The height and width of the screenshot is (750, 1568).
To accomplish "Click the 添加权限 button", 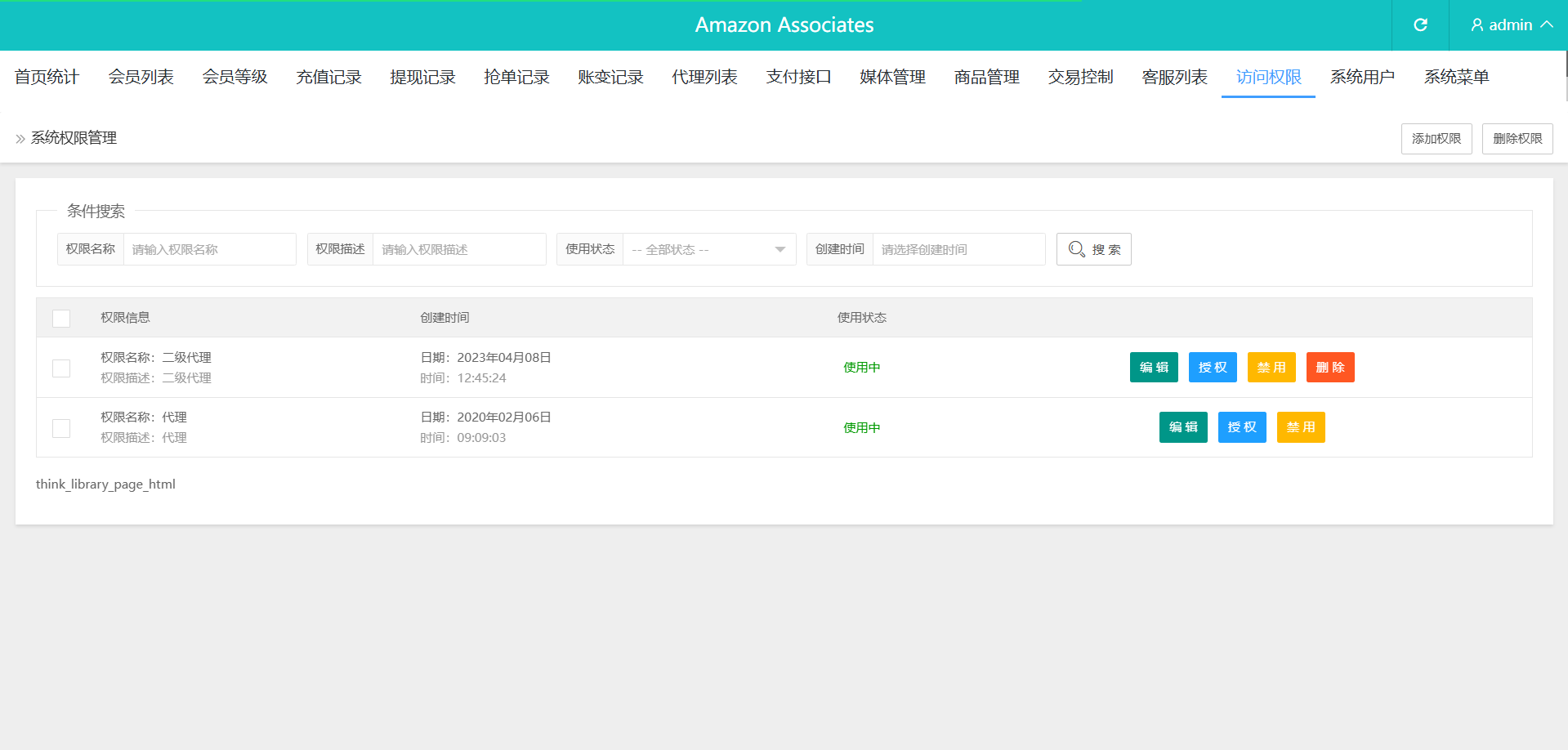I will tap(1436, 139).
